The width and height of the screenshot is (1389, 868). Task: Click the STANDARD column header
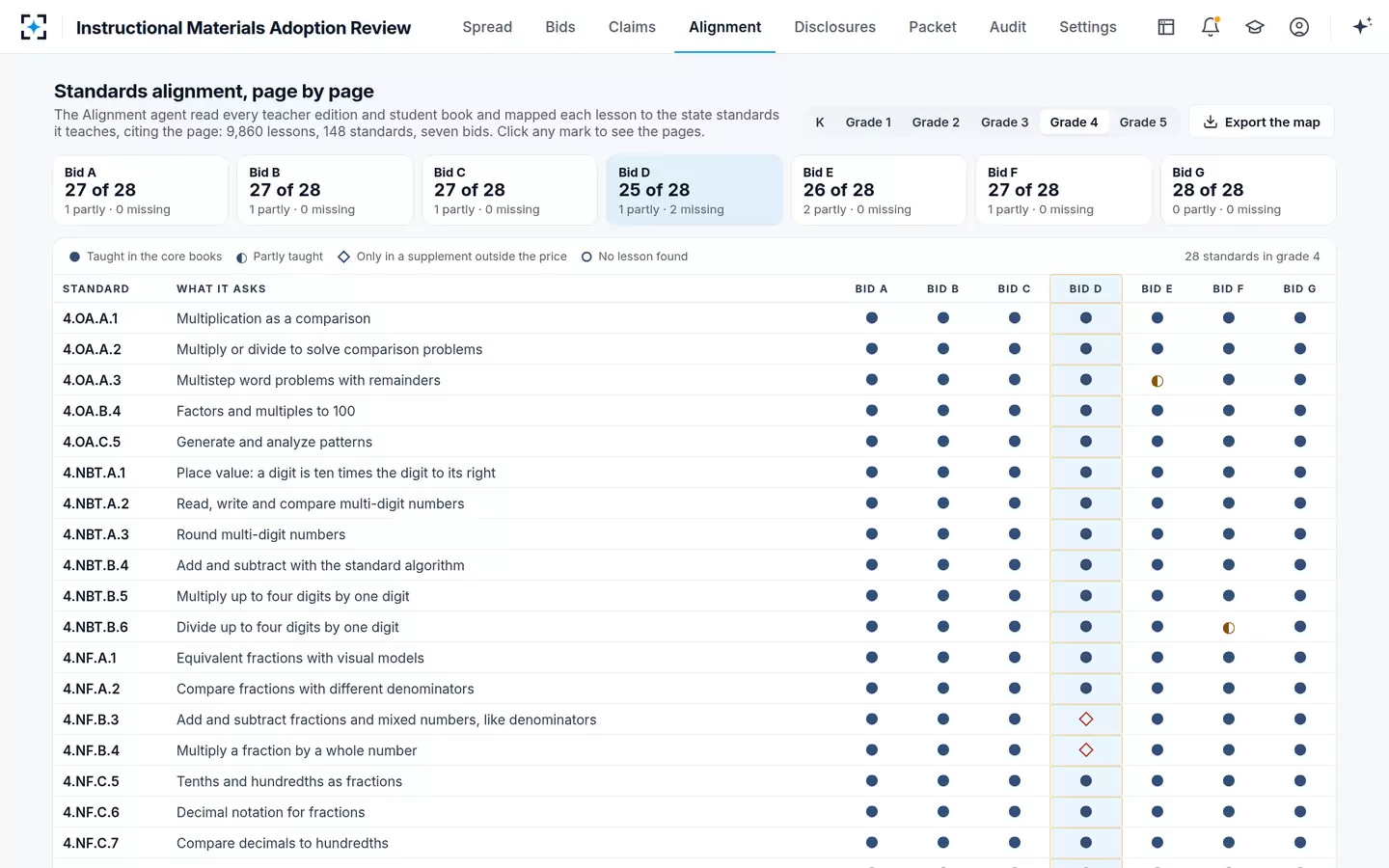(96, 289)
